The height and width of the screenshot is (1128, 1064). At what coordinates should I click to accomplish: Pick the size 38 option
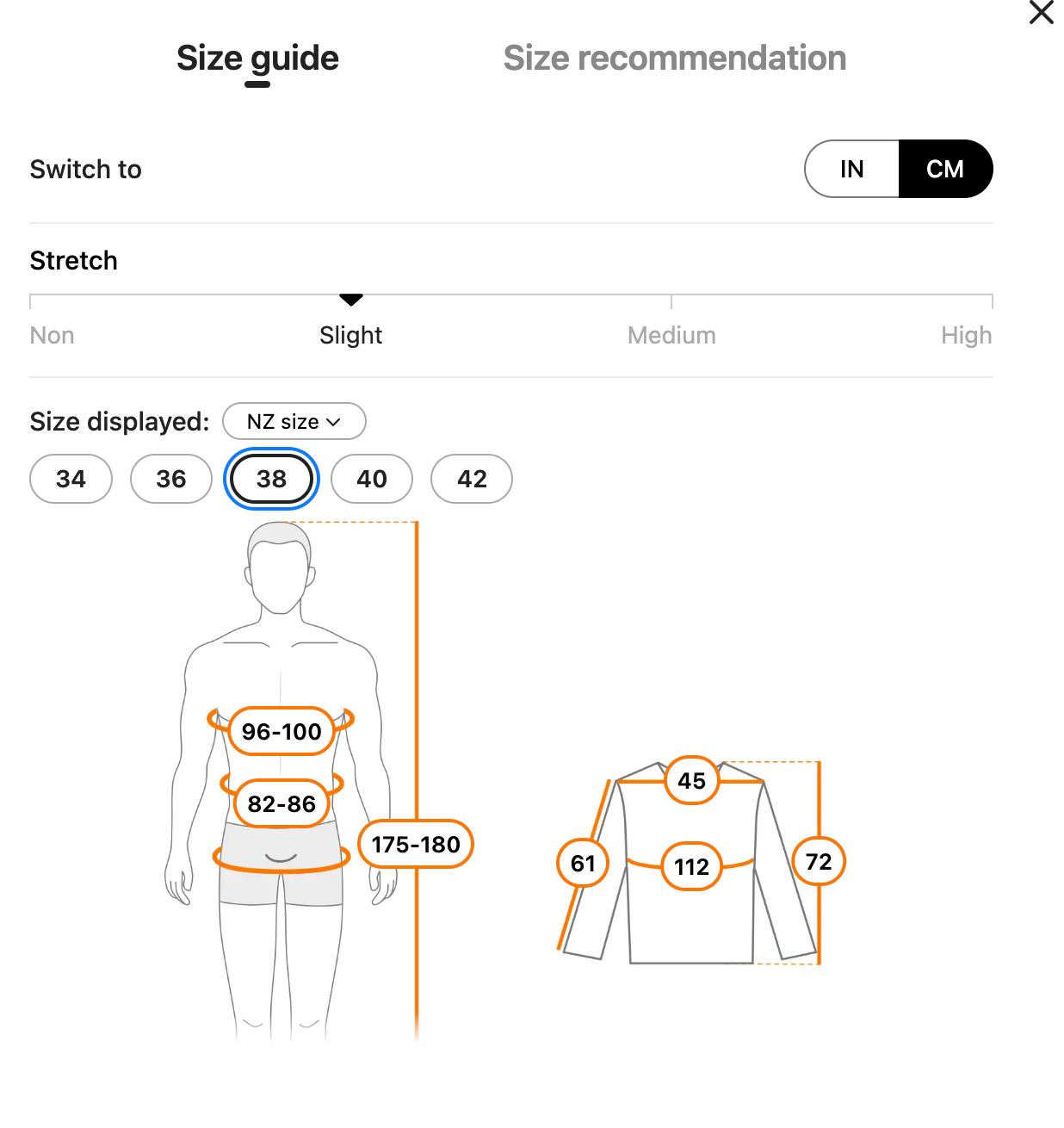[x=271, y=479]
